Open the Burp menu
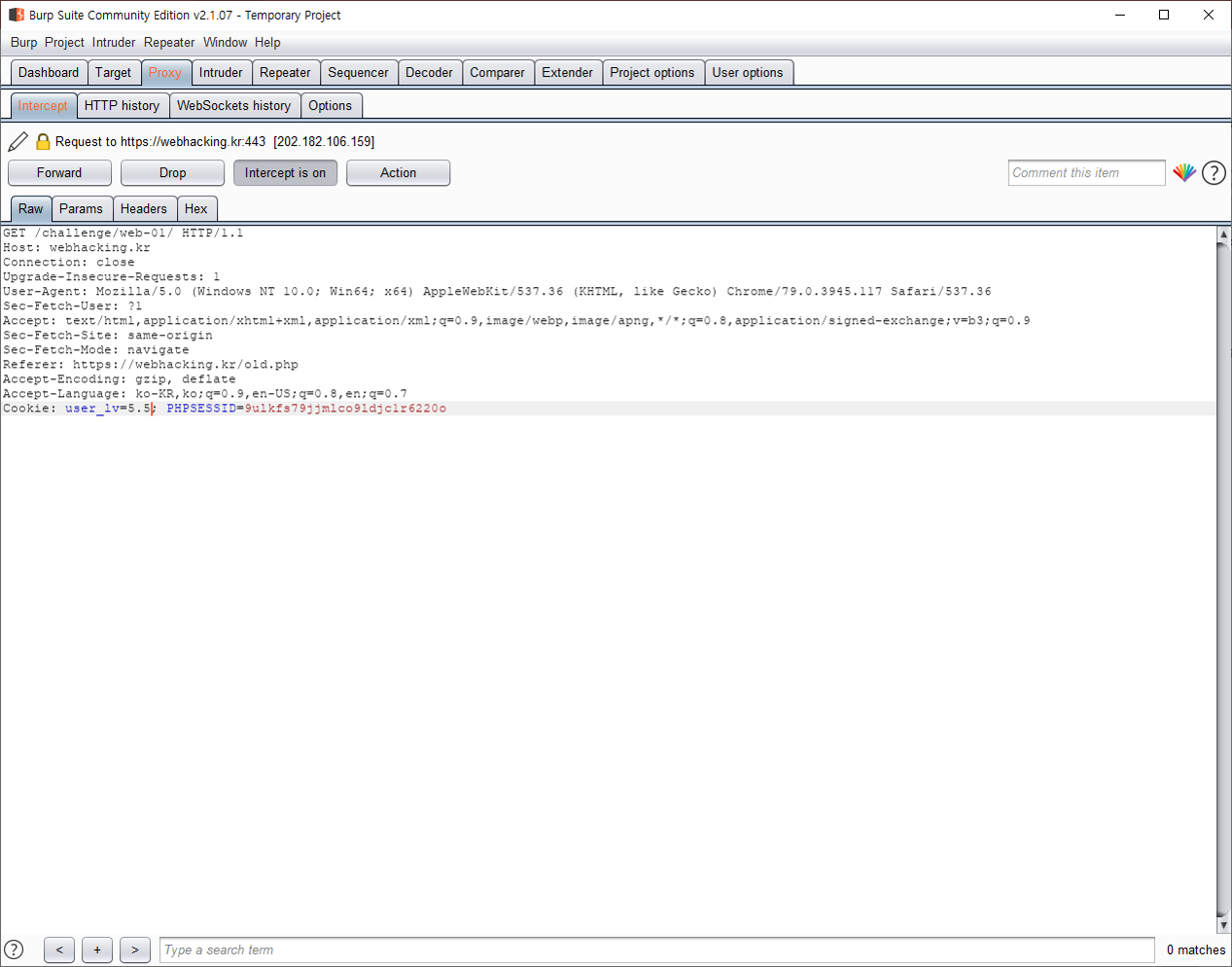Viewport: 1232px width, 967px height. [x=23, y=43]
